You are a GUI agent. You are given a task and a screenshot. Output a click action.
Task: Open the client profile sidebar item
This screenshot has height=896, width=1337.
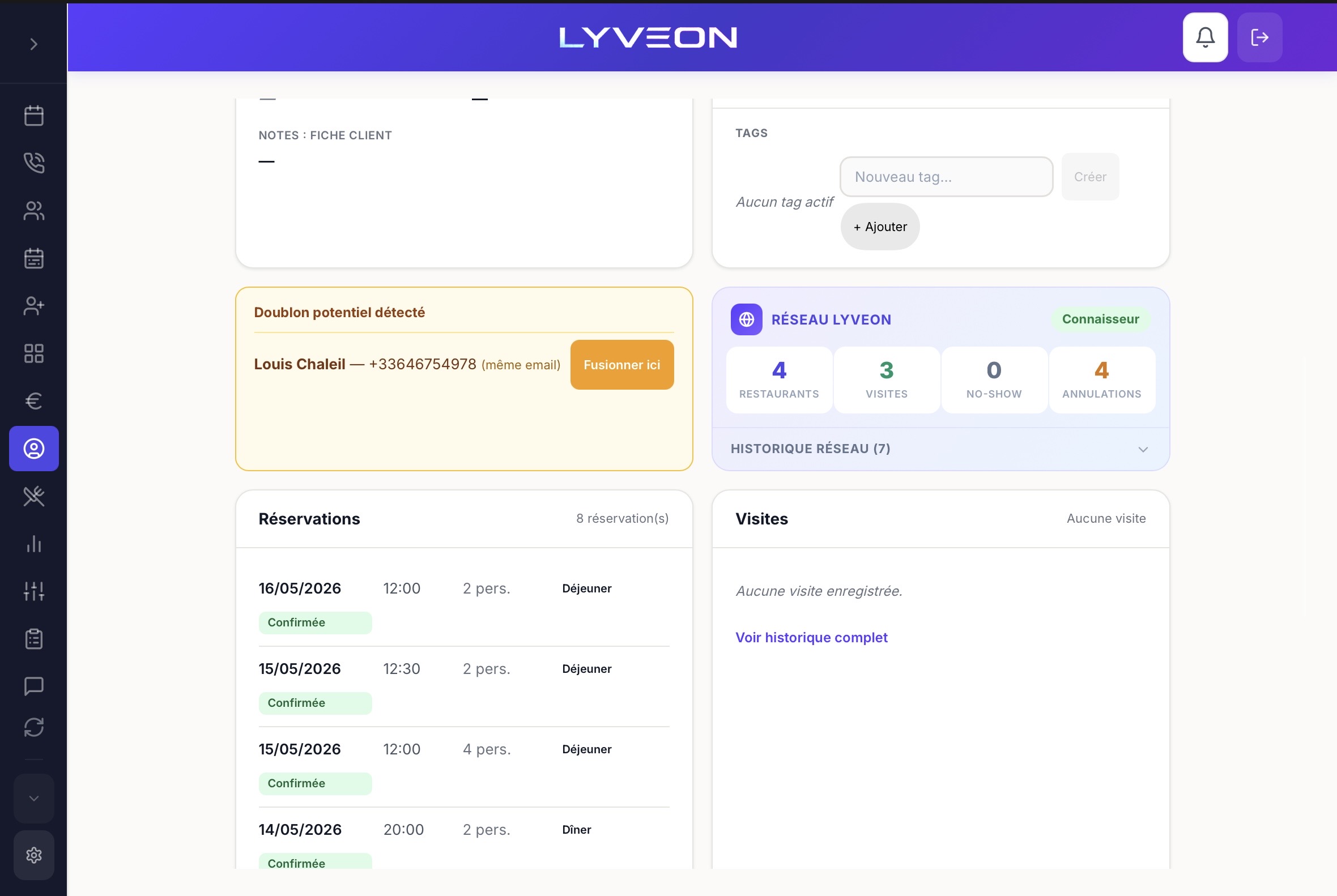[x=34, y=449]
